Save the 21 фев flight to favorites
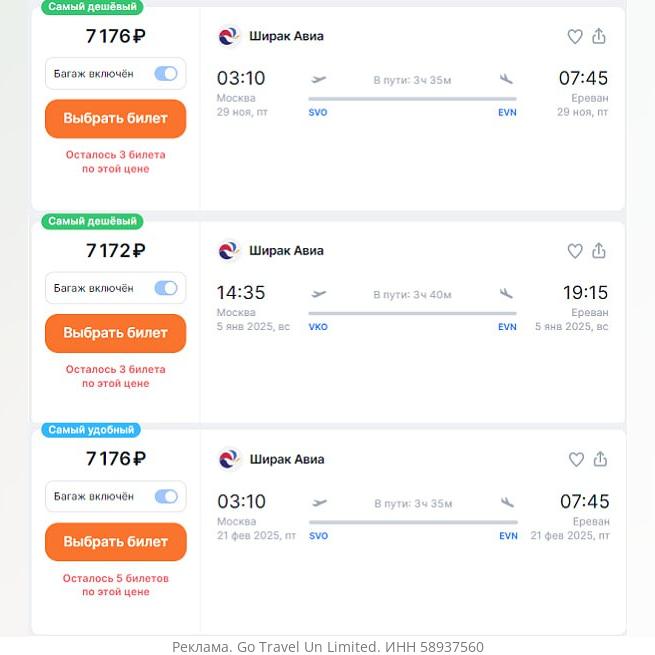655x655 pixels. (x=576, y=460)
